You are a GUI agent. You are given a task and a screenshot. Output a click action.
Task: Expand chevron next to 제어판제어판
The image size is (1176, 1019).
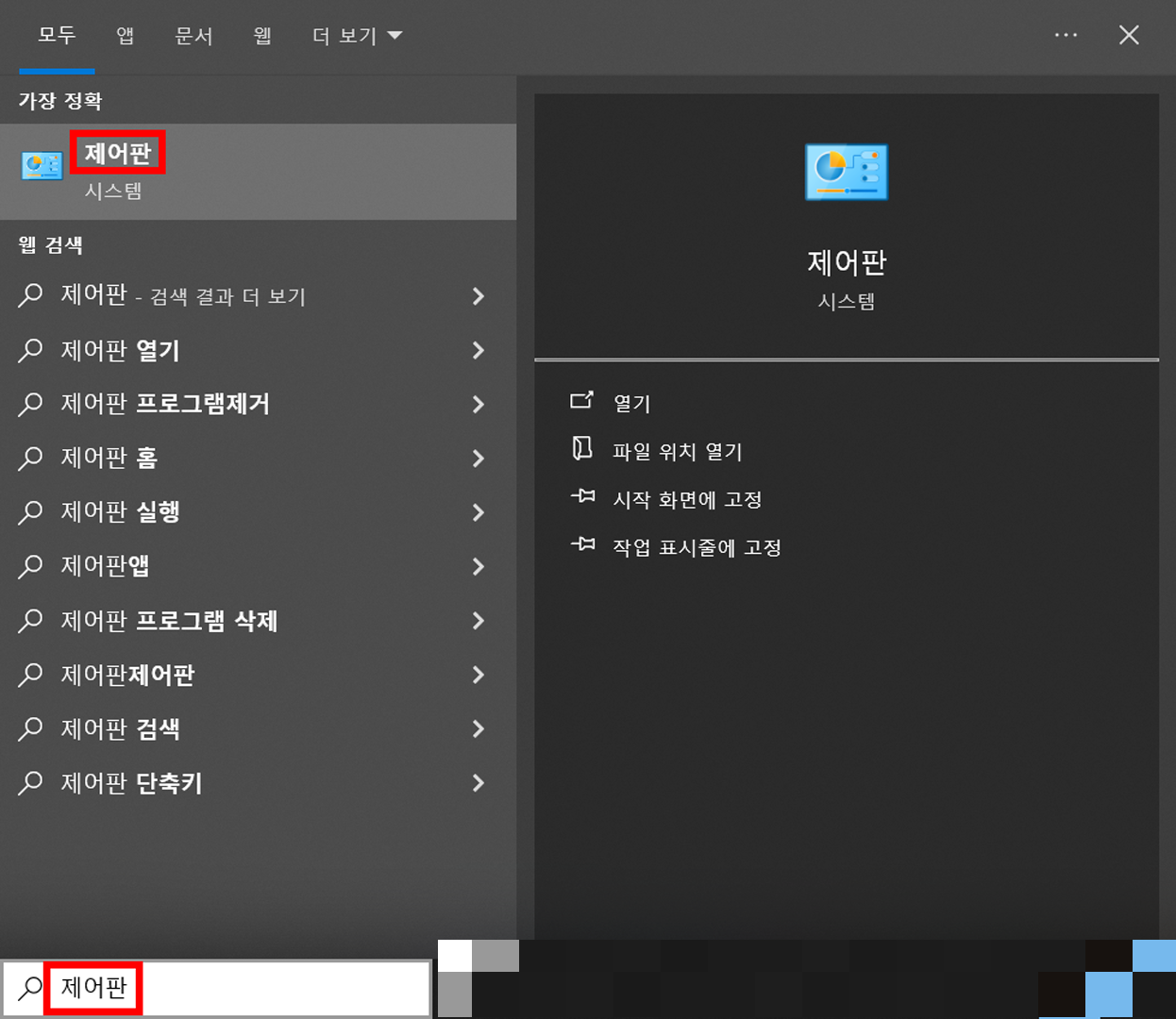pos(479,675)
